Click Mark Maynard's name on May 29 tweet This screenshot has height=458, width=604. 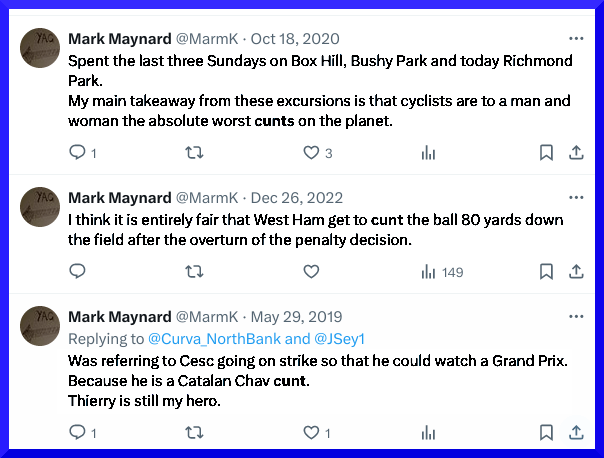(119, 317)
